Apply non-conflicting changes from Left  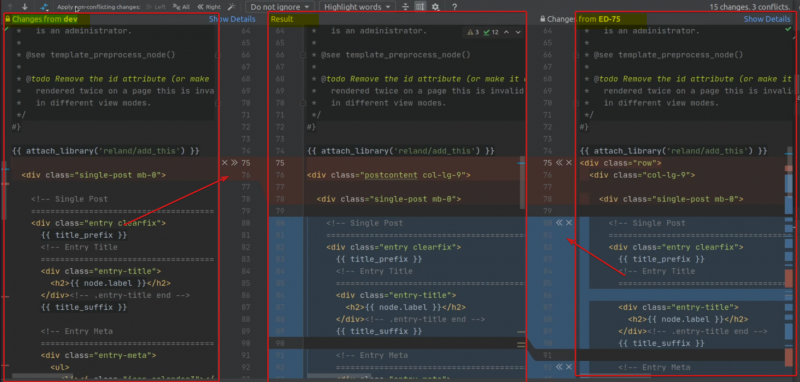pyautogui.click(x=155, y=7)
